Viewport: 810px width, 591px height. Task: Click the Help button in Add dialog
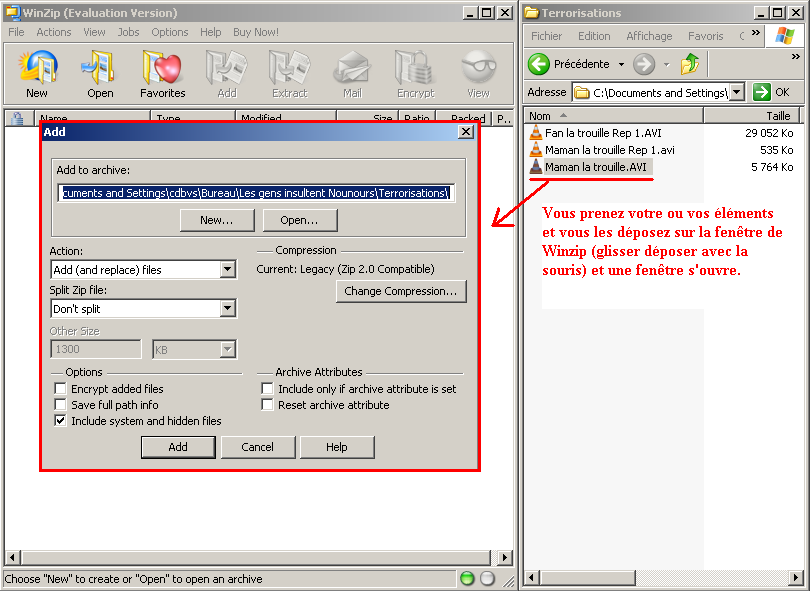pyautogui.click(x=337, y=447)
